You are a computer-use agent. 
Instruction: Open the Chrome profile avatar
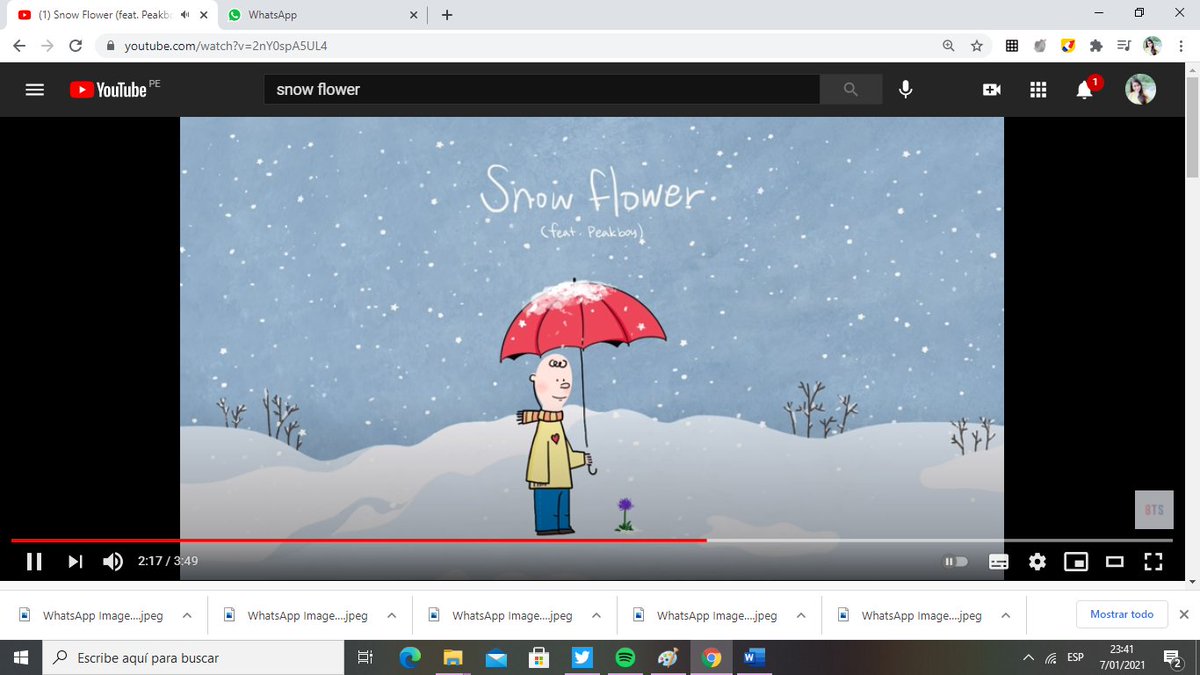pyautogui.click(x=1152, y=46)
